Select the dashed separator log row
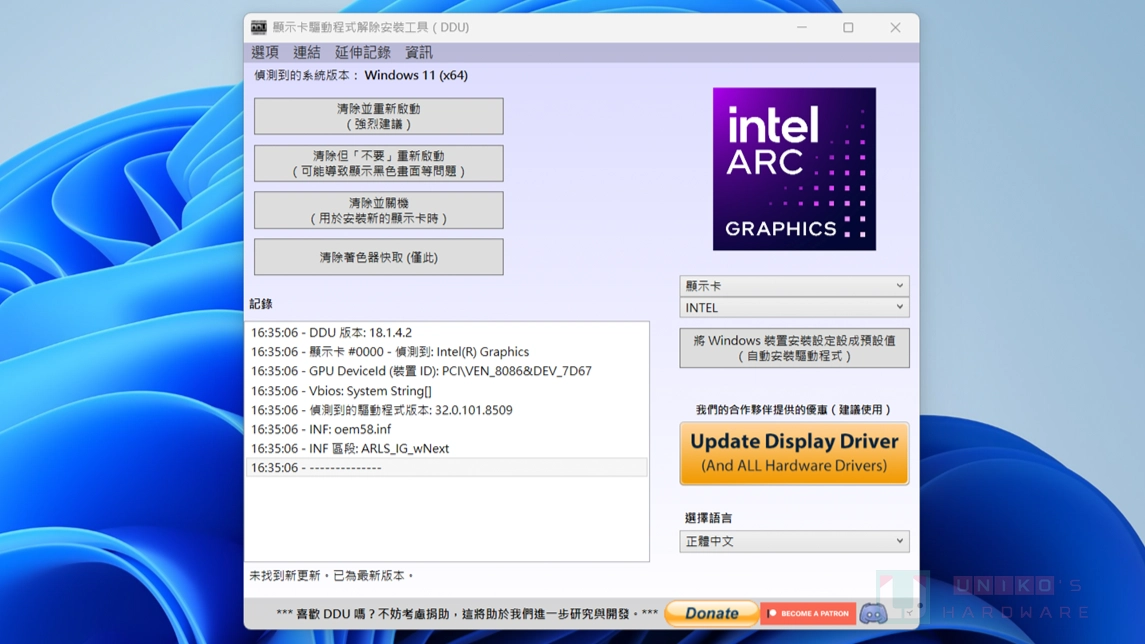This screenshot has height=644, width=1145. click(447, 467)
